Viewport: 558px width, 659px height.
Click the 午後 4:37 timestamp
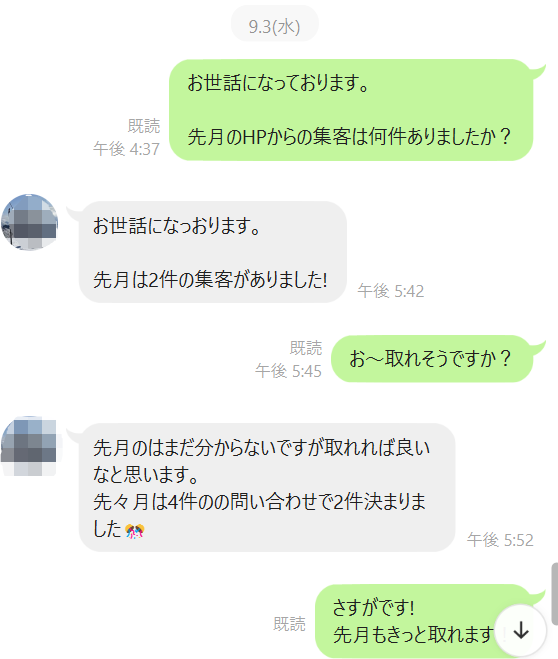[x=126, y=149]
